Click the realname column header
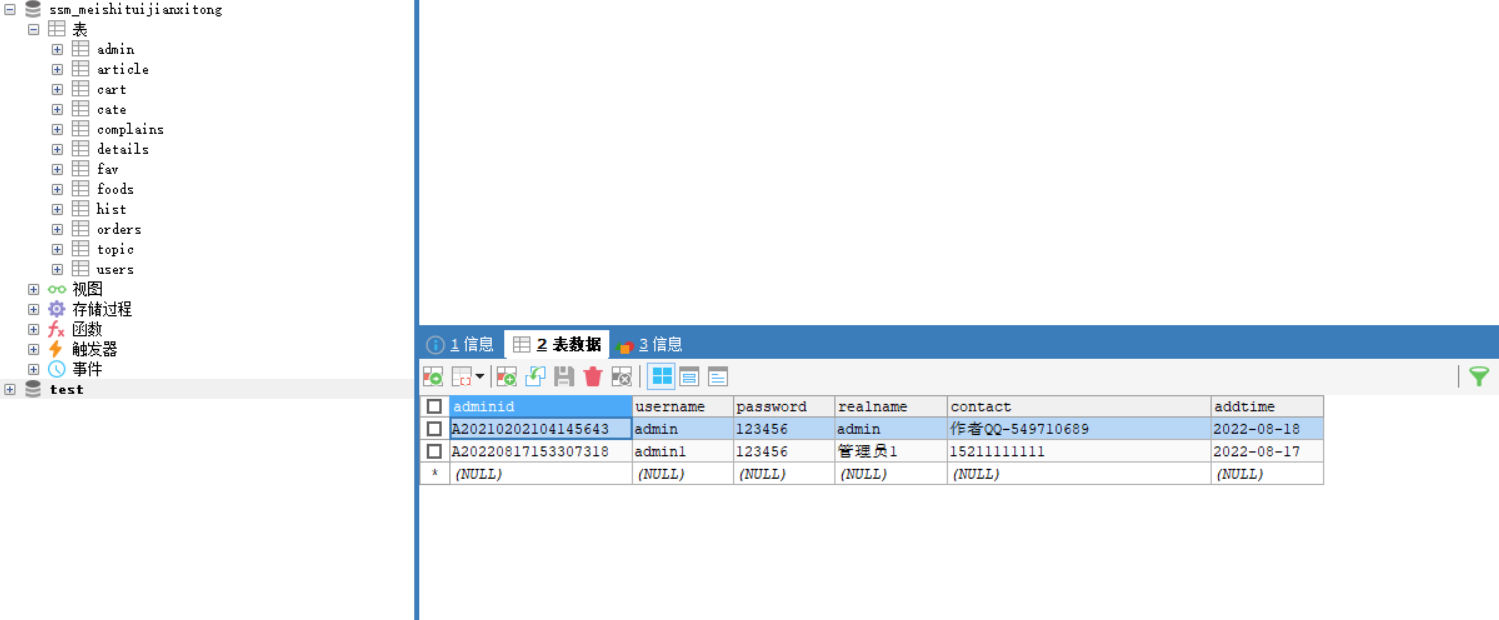Image resolution: width=1499 pixels, height=620 pixels. coord(891,407)
